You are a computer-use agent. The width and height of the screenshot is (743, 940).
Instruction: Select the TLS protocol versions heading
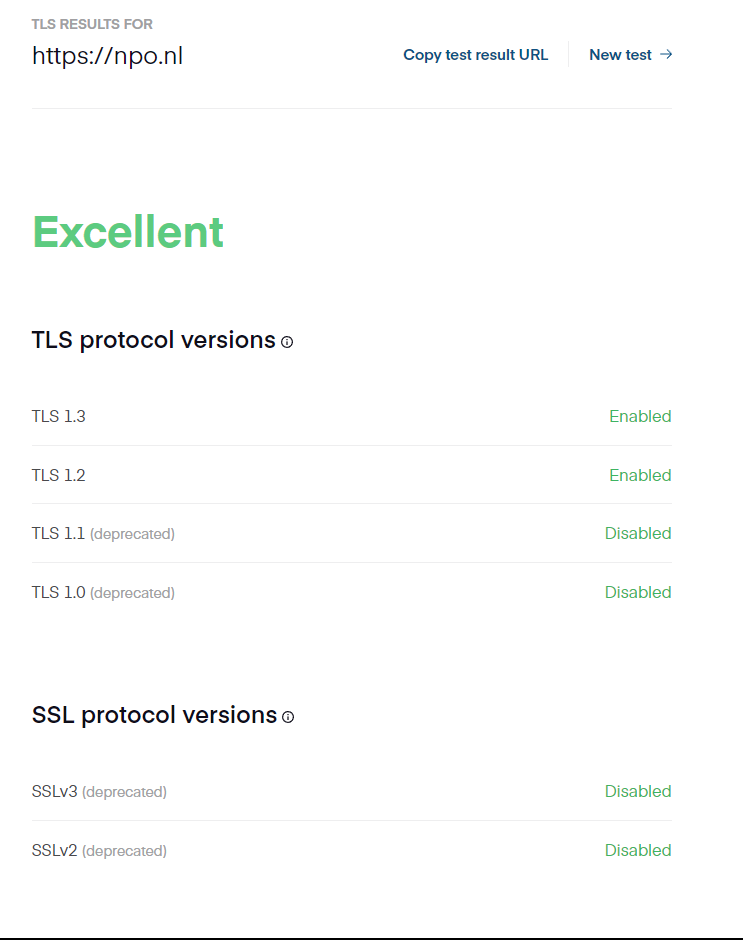point(153,340)
